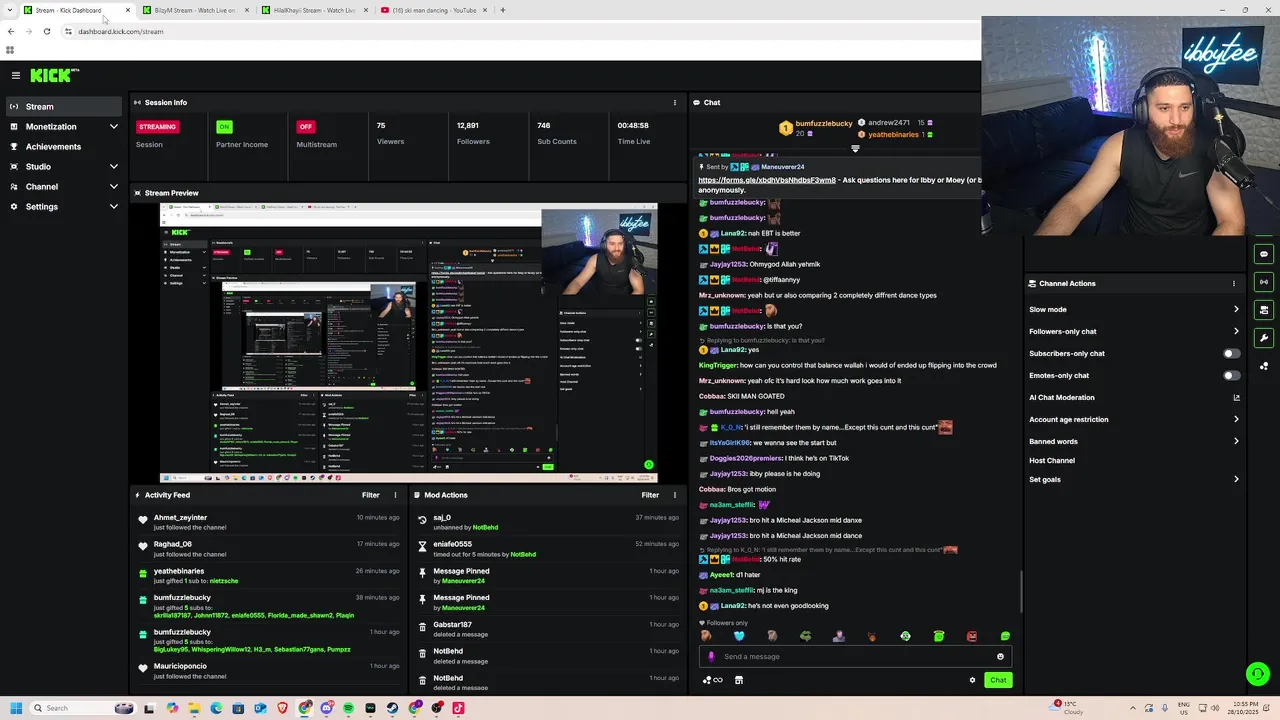The width and height of the screenshot is (1280, 720).
Task: Click bumfuzzlebucky in top gifters leaderboard
Action: point(824,123)
